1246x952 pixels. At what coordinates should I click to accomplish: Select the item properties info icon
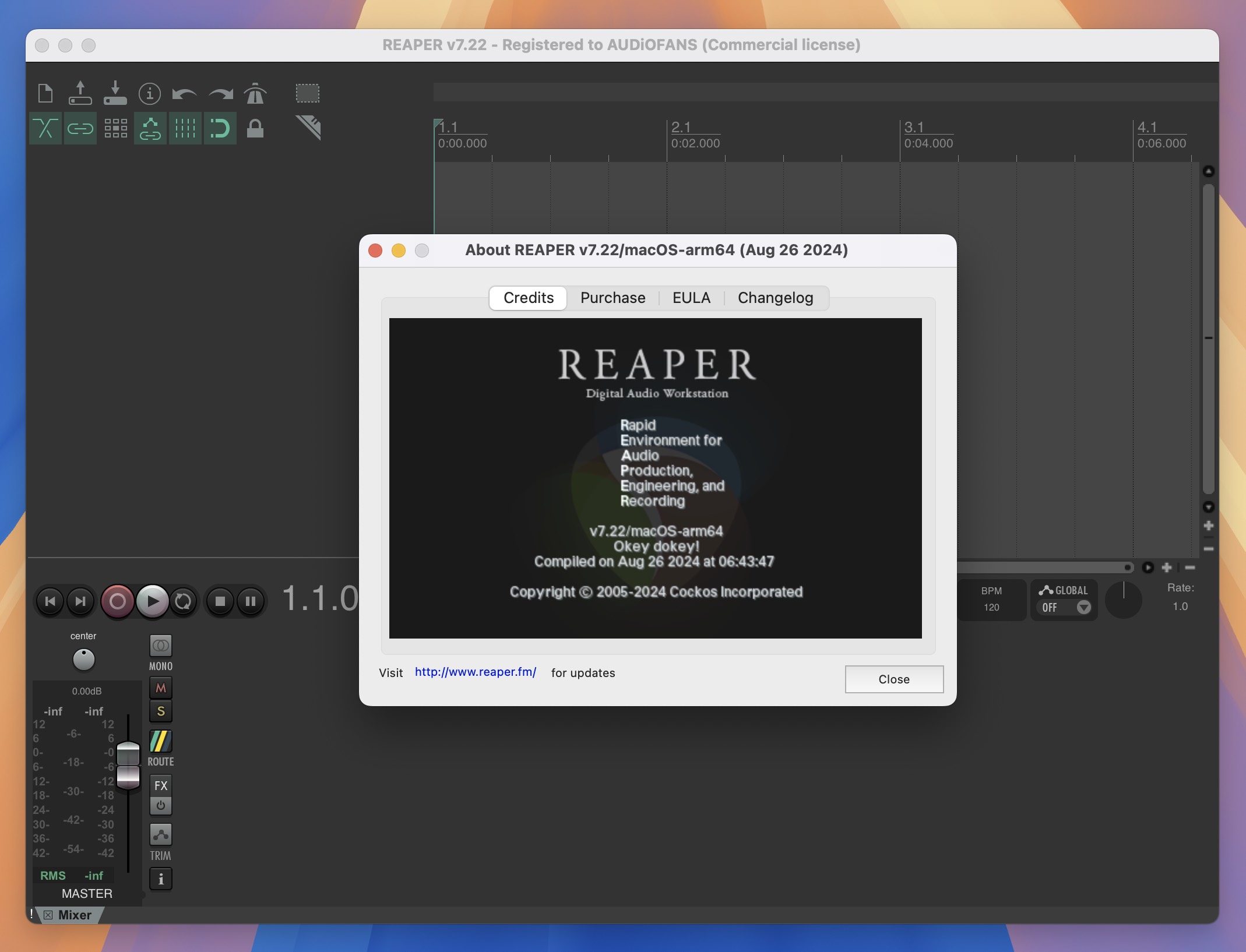pos(150,92)
